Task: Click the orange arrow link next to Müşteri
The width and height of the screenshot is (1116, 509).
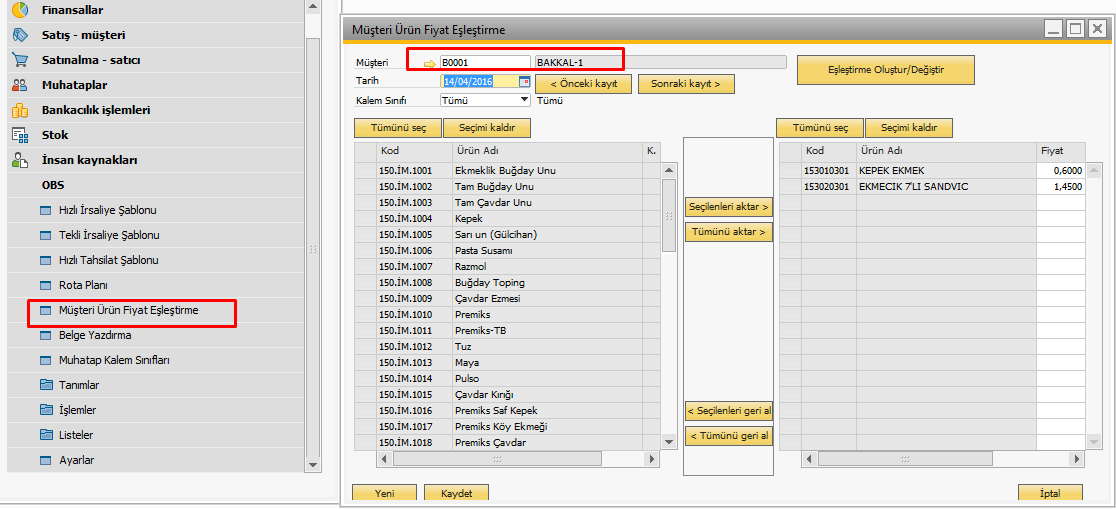Action: click(430, 64)
